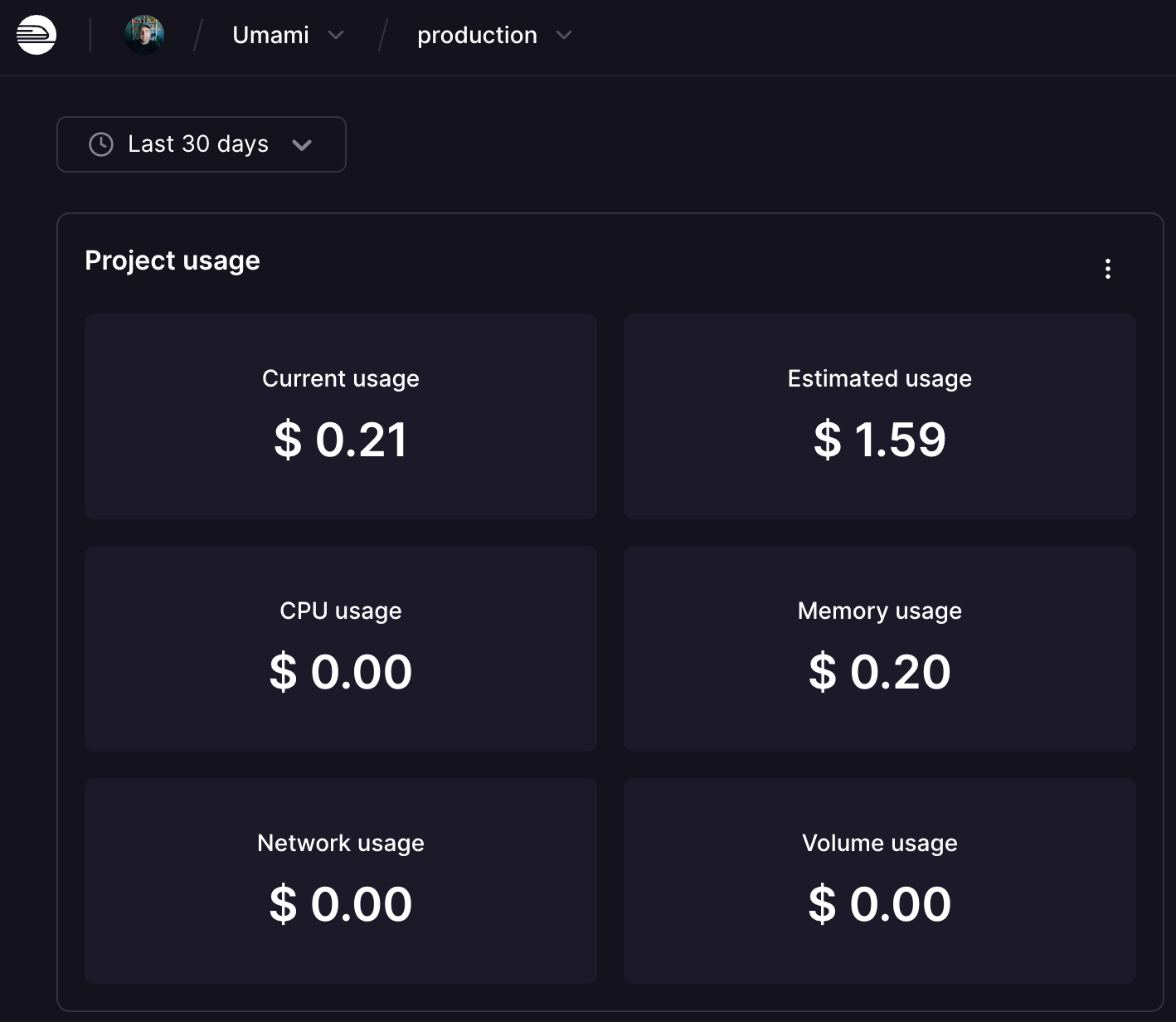The image size is (1176, 1022).
Task: Open Project usage three-dot menu
Action: pyautogui.click(x=1108, y=268)
